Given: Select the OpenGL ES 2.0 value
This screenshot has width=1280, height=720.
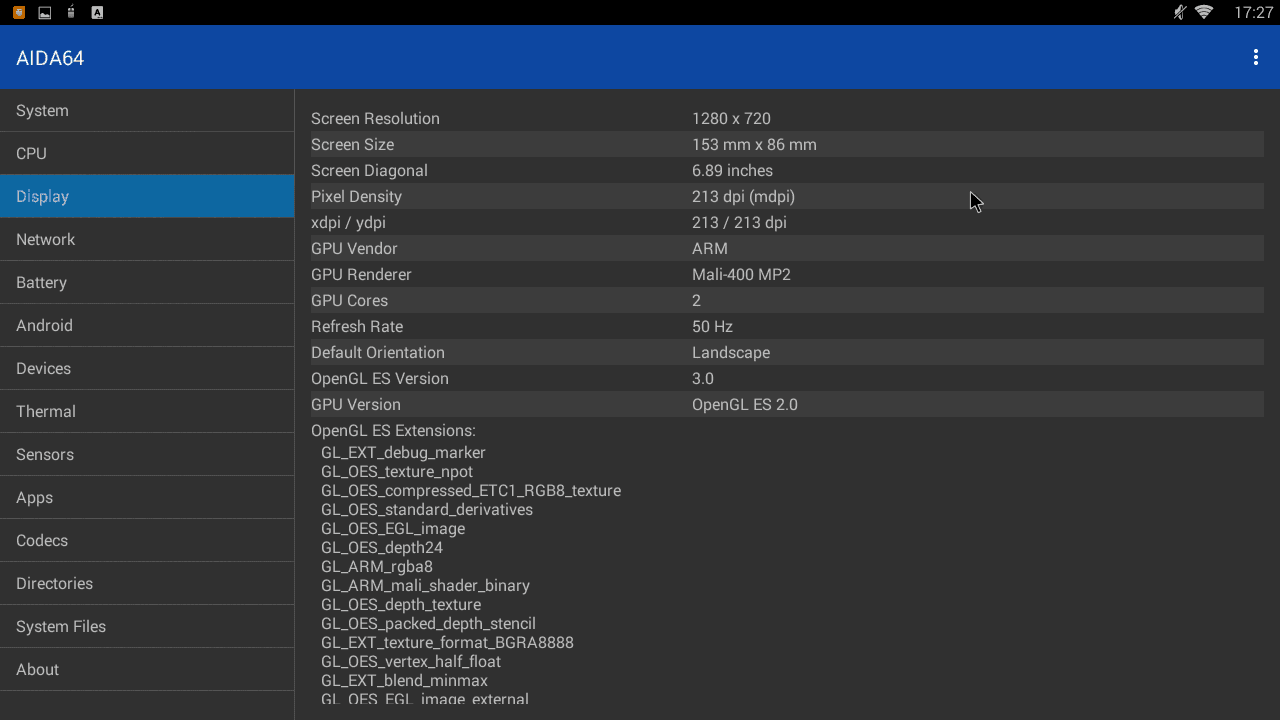Looking at the screenshot, I should [745, 405].
